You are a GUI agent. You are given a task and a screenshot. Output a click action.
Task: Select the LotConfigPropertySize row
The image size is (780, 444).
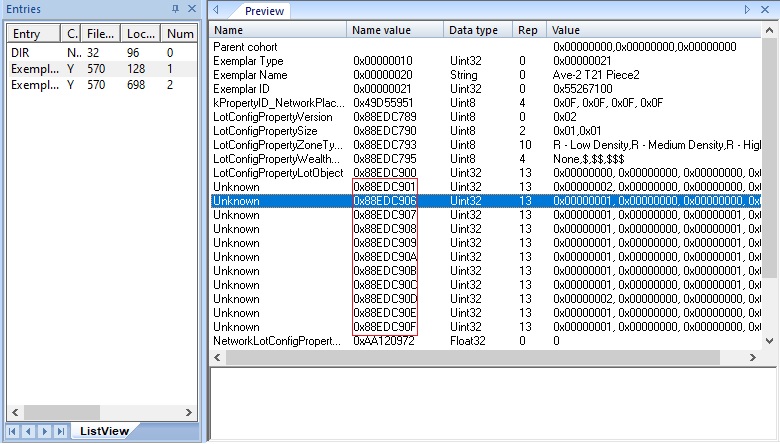[x=485, y=131]
